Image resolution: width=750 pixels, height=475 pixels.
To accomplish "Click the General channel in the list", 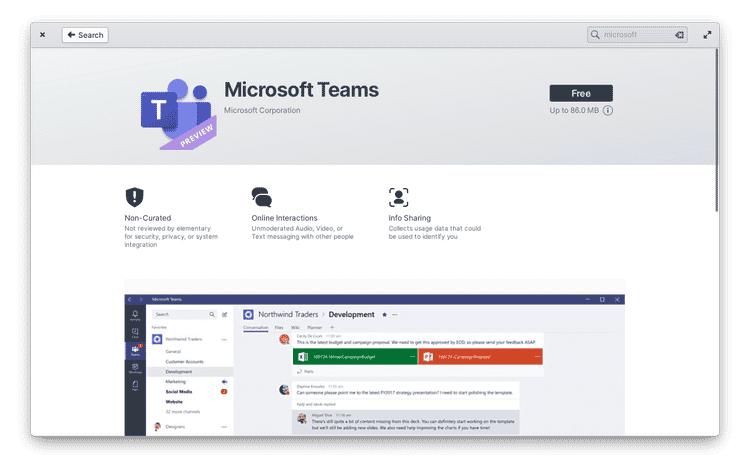I will tap(173, 352).
